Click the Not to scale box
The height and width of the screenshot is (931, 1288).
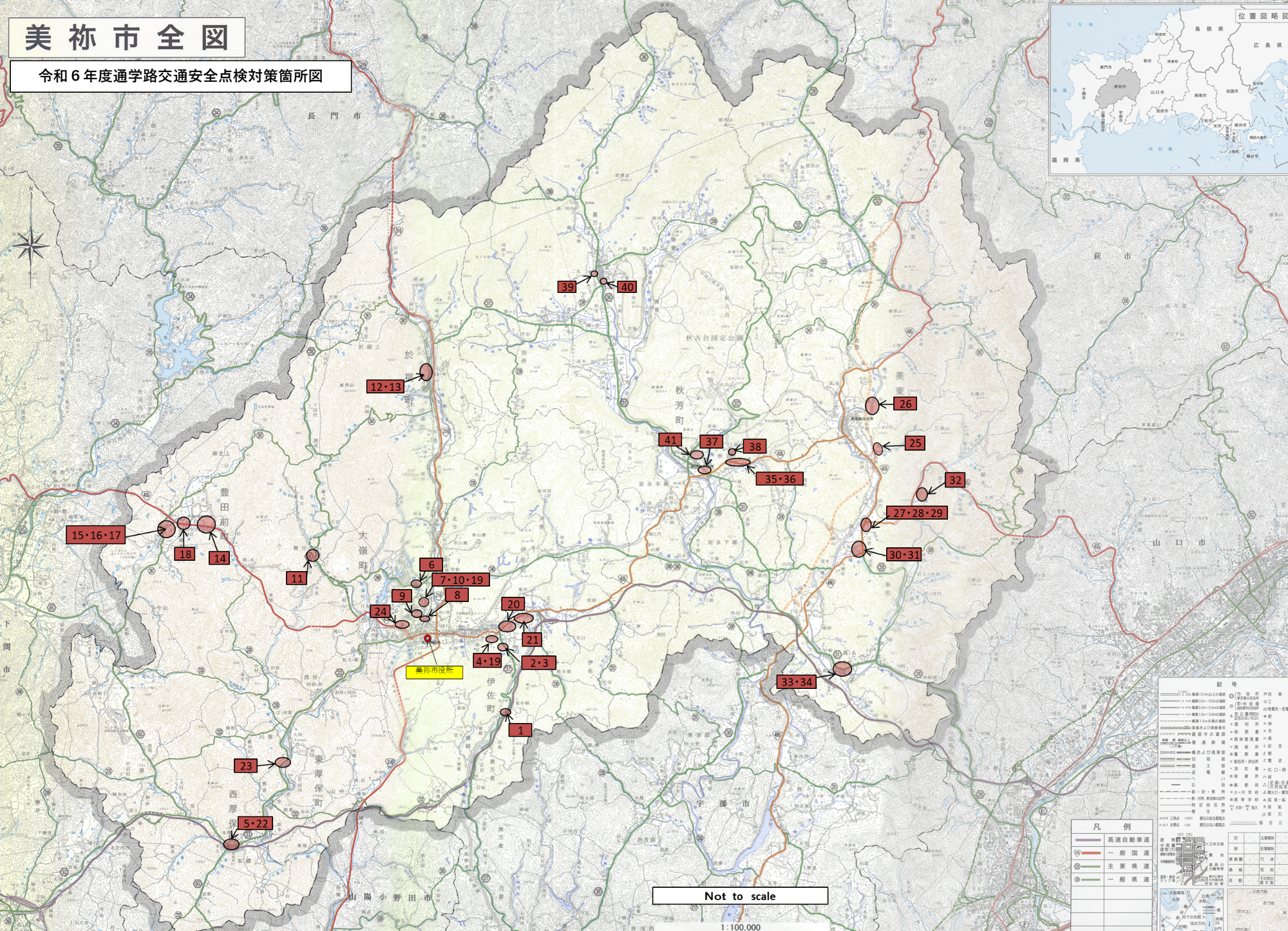pos(740,896)
